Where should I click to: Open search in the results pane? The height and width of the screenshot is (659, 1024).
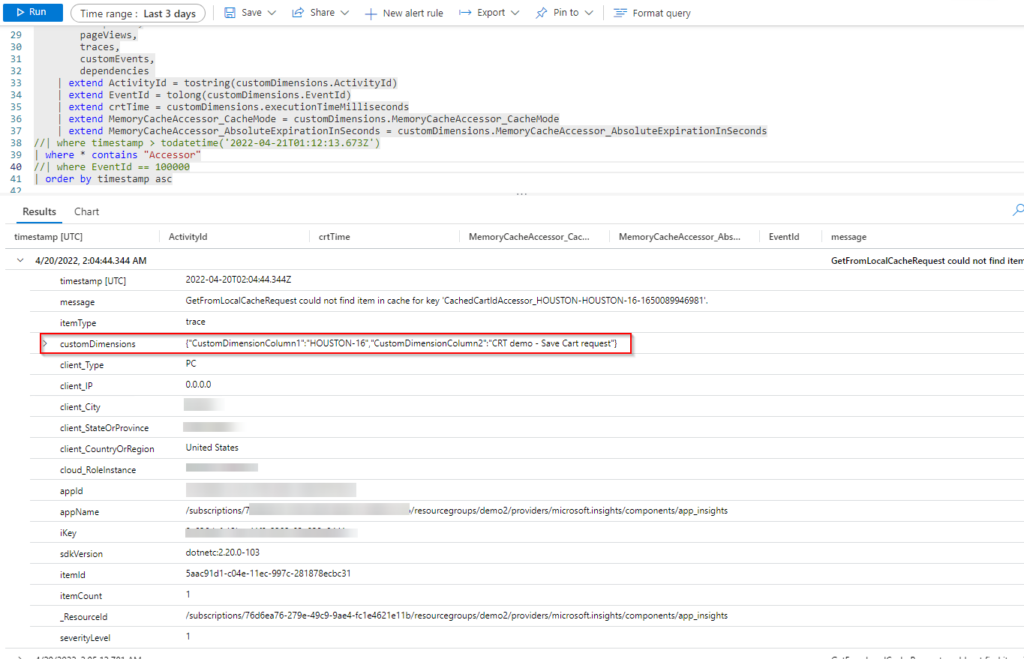coord(1017,210)
